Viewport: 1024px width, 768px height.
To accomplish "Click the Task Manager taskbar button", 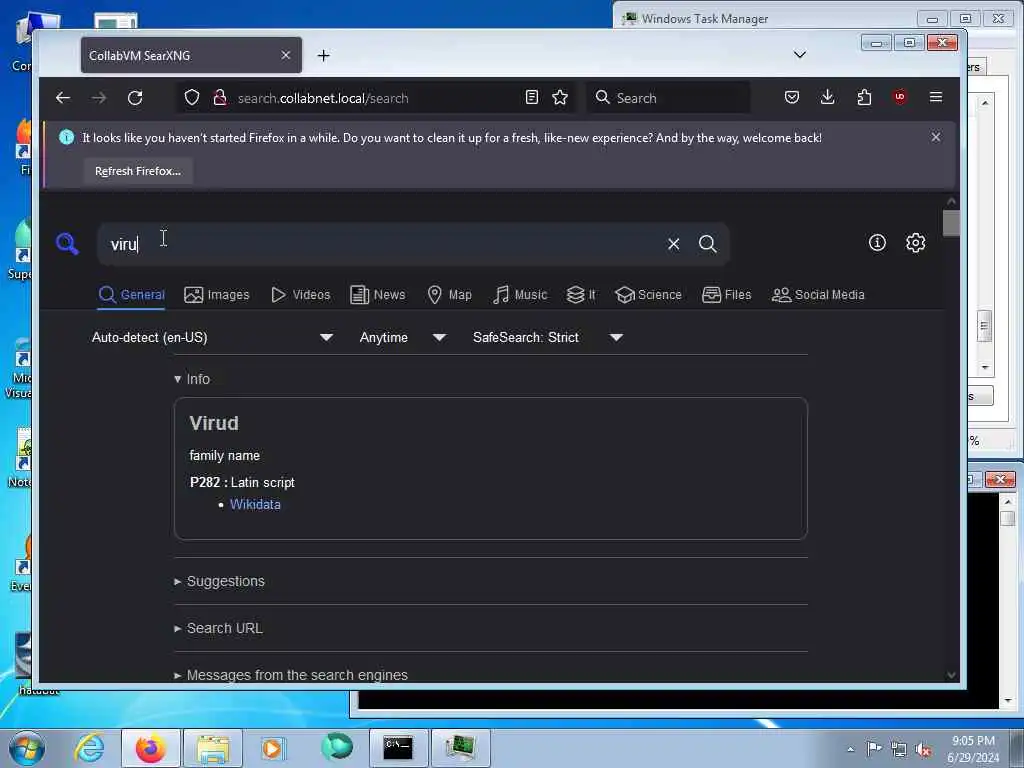I will point(460,748).
